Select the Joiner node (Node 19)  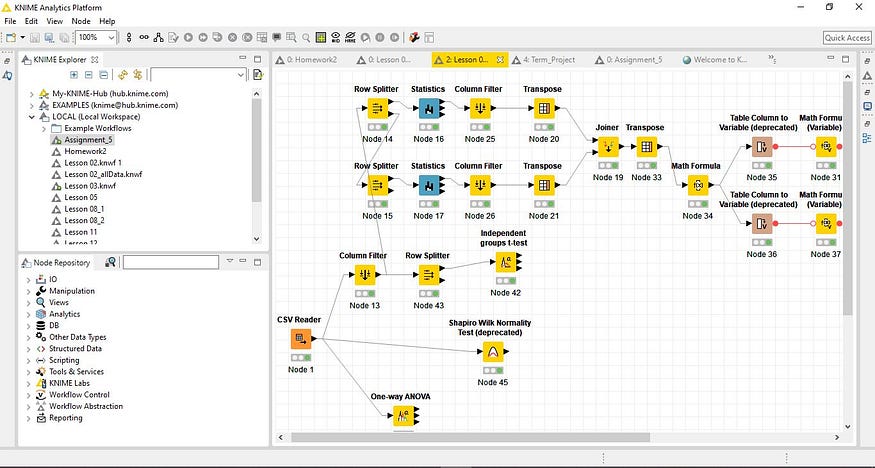(608, 147)
